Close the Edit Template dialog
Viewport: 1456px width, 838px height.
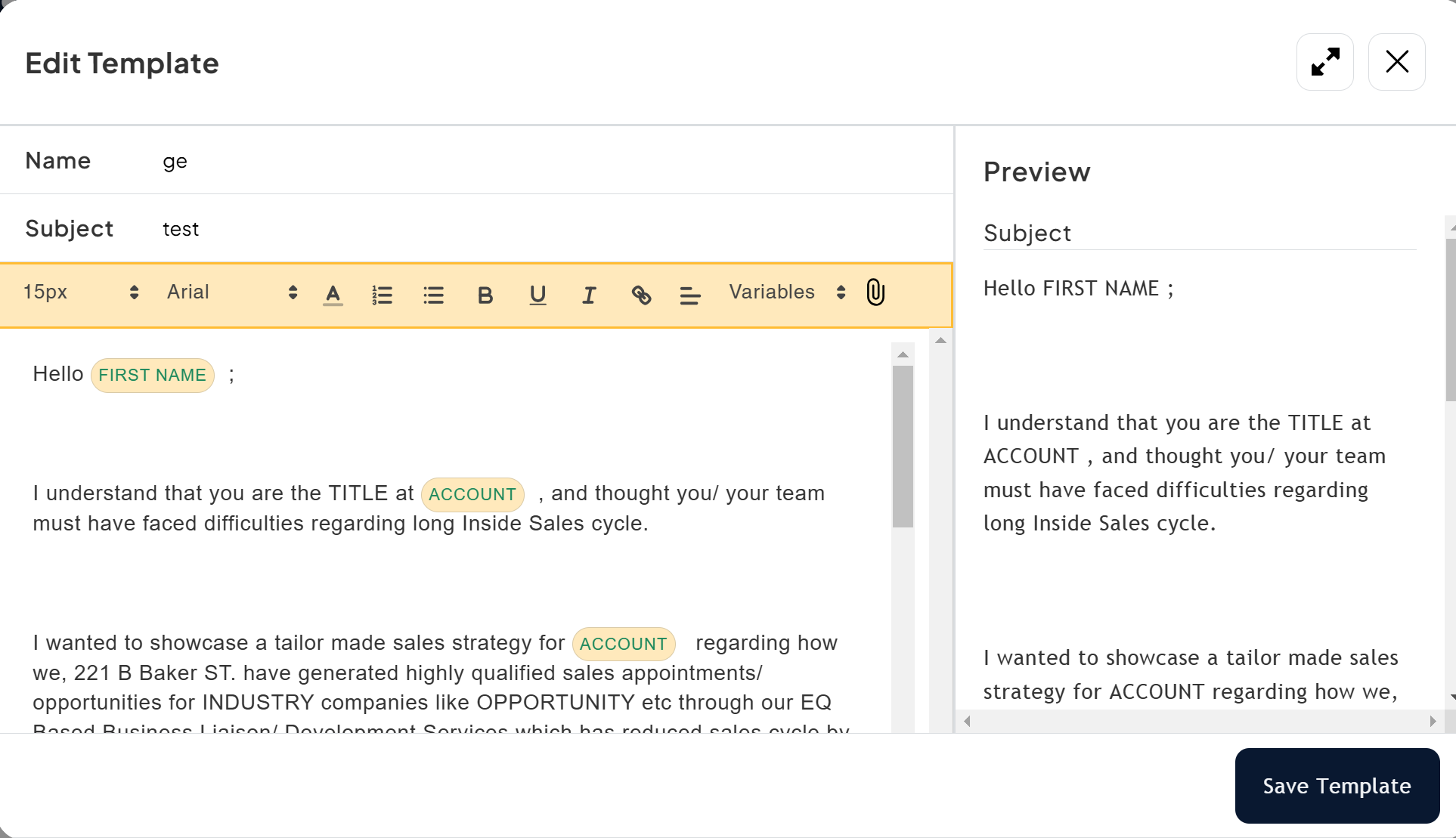point(1396,62)
